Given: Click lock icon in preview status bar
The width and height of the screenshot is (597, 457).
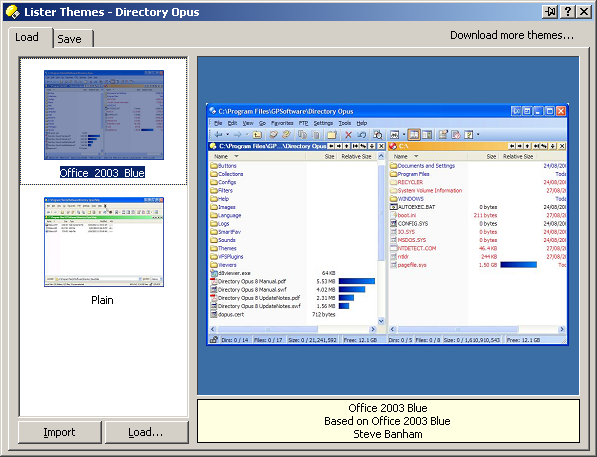Looking at the screenshot, I should click(214, 340).
